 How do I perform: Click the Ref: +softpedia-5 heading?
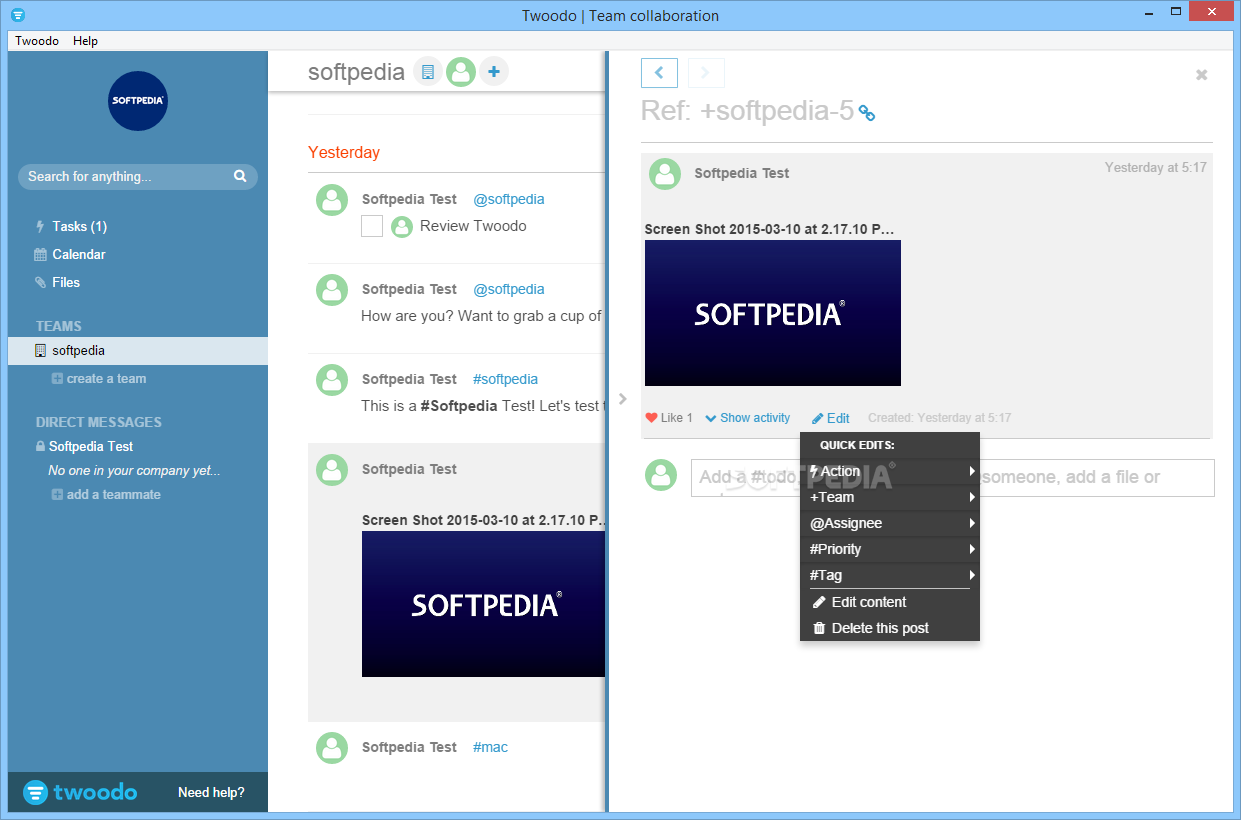click(747, 111)
